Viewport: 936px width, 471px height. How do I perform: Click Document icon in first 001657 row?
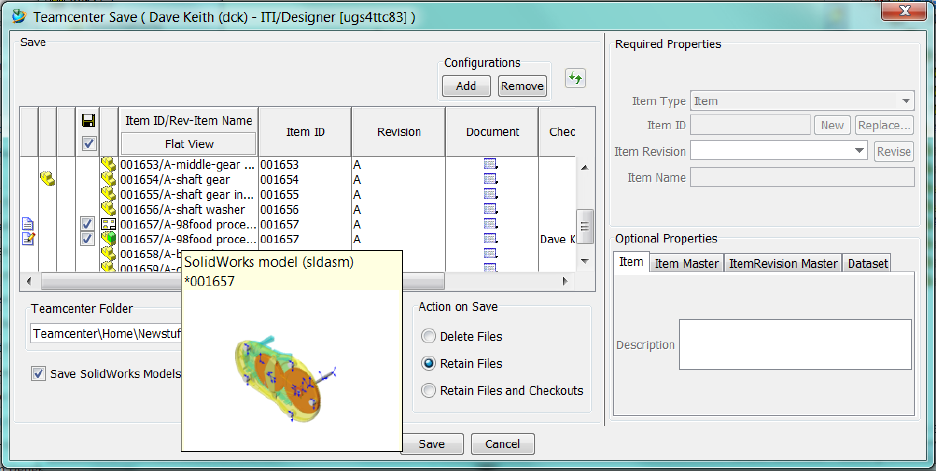(x=491, y=224)
